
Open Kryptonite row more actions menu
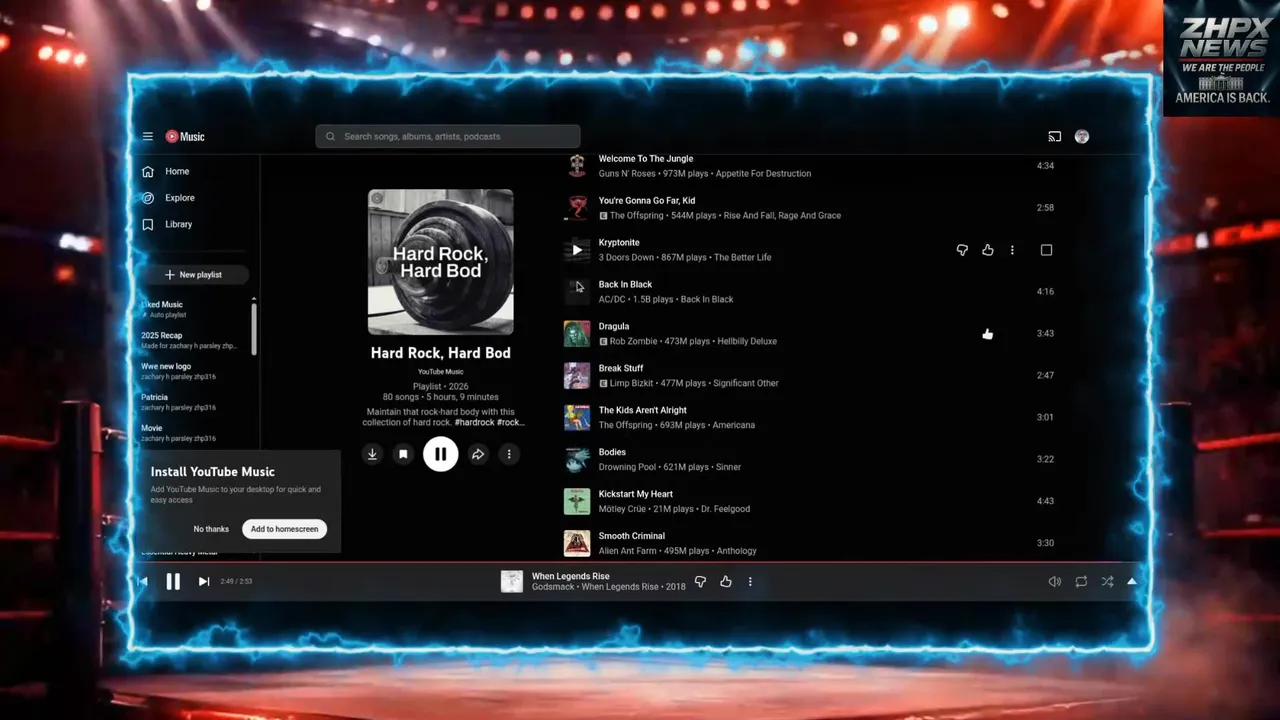(x=1012, y=250)
